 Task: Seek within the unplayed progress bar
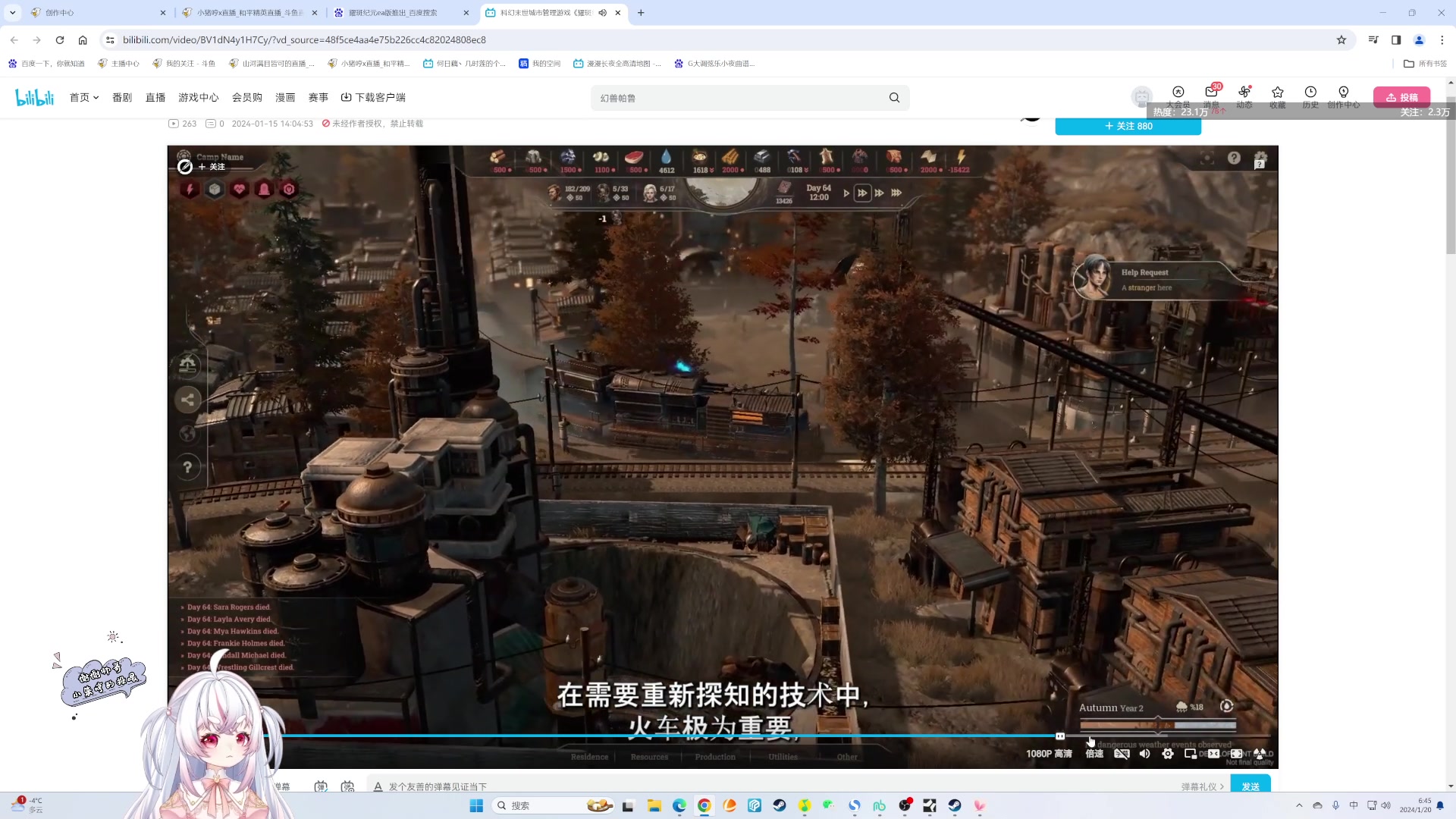1168,736
